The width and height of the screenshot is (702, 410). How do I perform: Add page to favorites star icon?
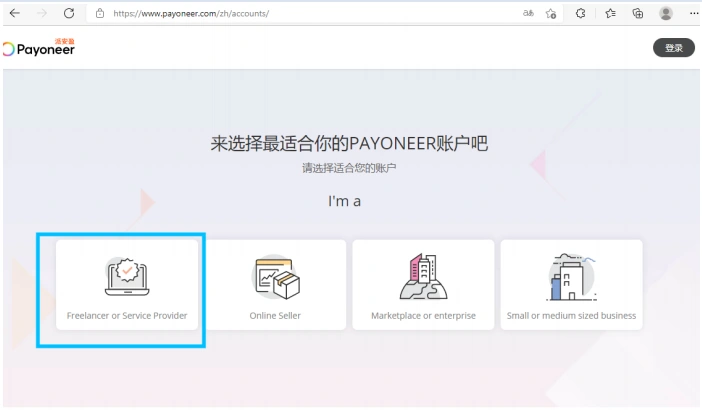(551, 13)
